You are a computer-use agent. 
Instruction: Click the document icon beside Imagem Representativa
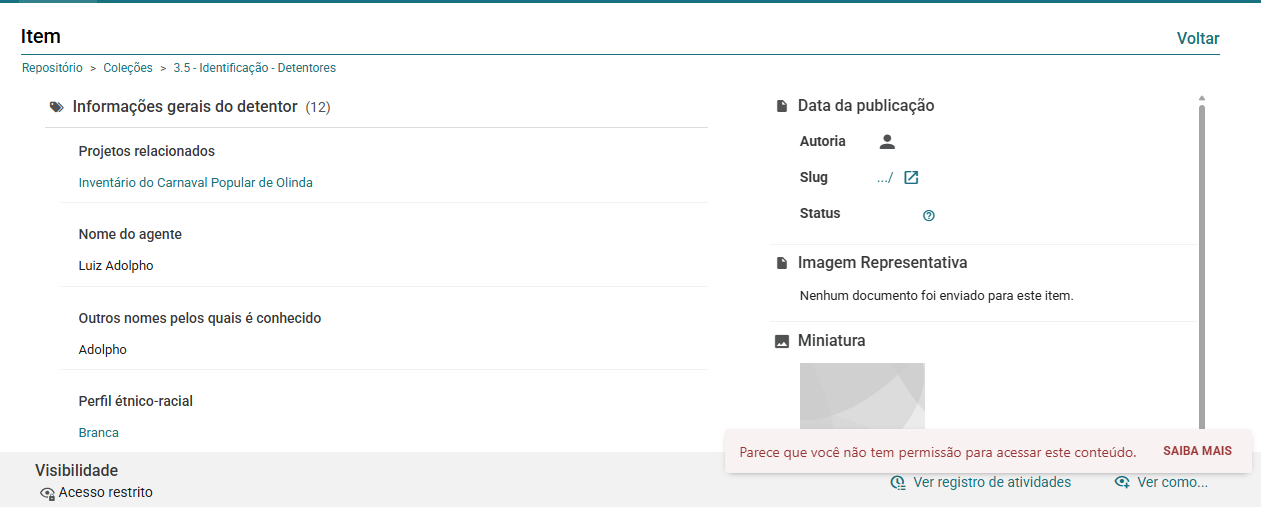782,263
